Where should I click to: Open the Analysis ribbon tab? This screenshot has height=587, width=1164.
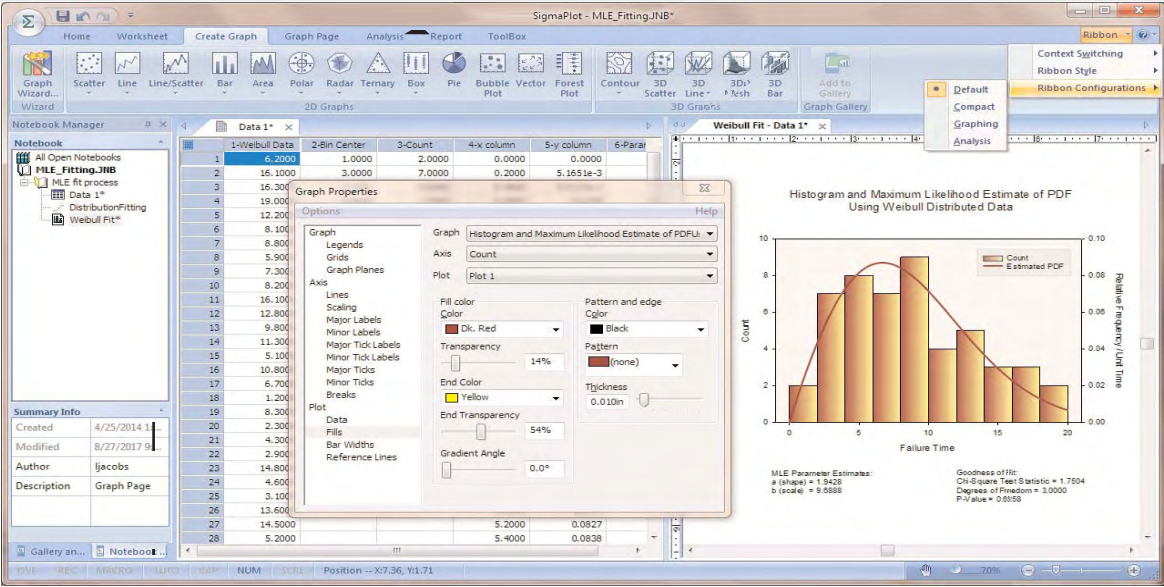click(384, 37)
